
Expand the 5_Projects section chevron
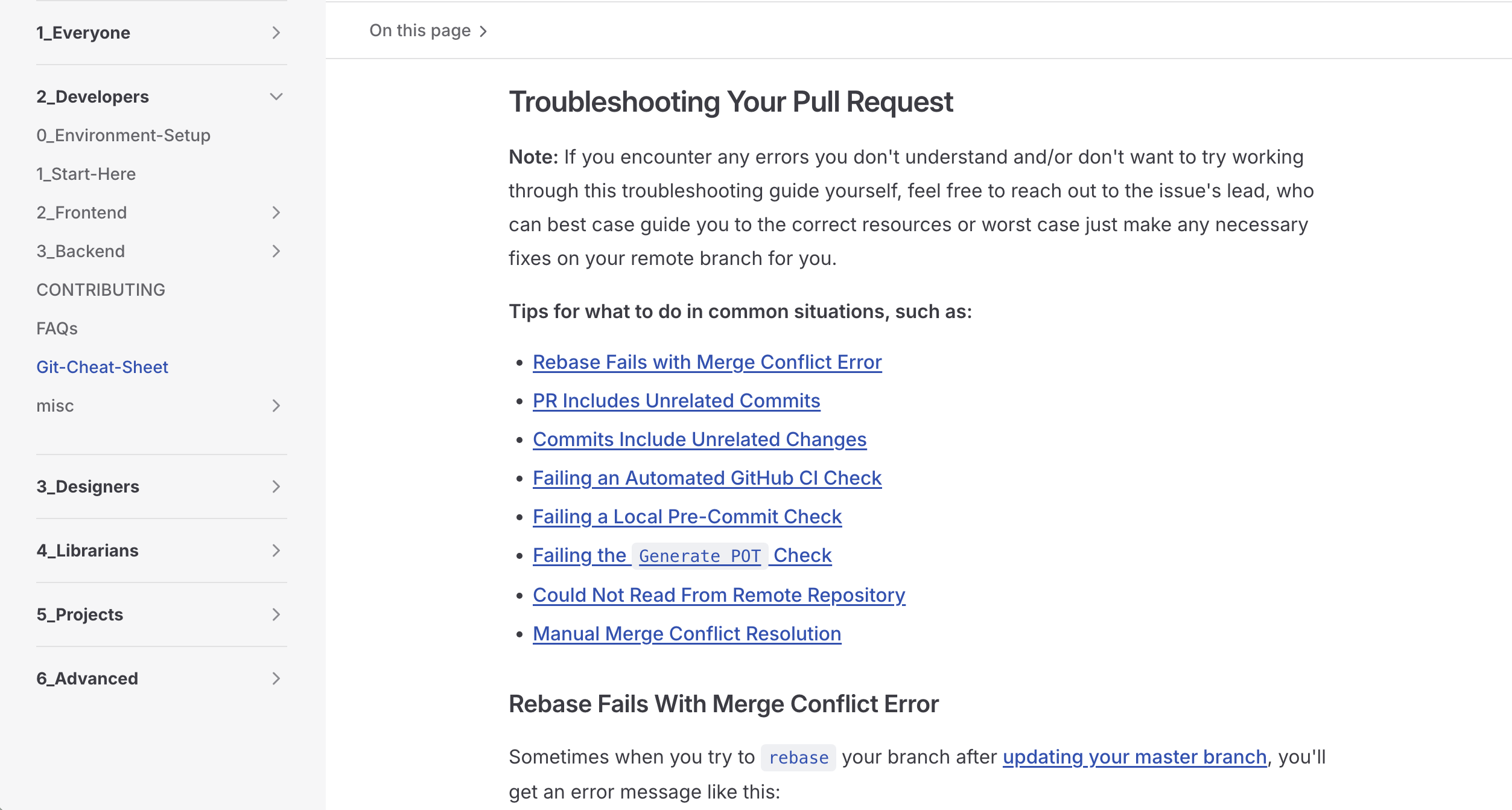(x=276, y=614)
